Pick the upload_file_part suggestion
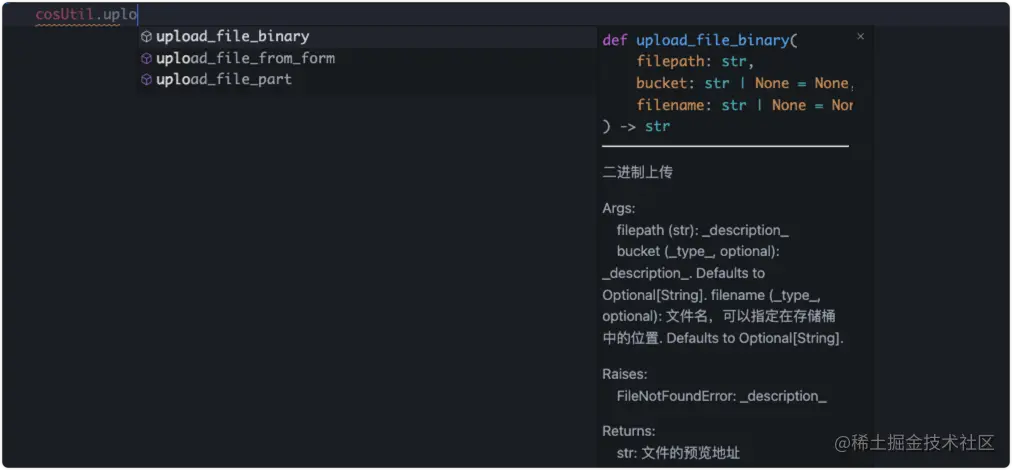Viewport: 1012px width, 470px height. pyautogui.click(x=368, y=80)
